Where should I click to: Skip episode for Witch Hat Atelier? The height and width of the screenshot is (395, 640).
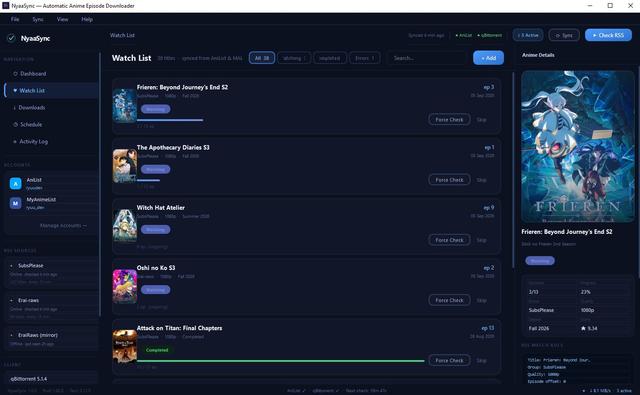[482, 240]
